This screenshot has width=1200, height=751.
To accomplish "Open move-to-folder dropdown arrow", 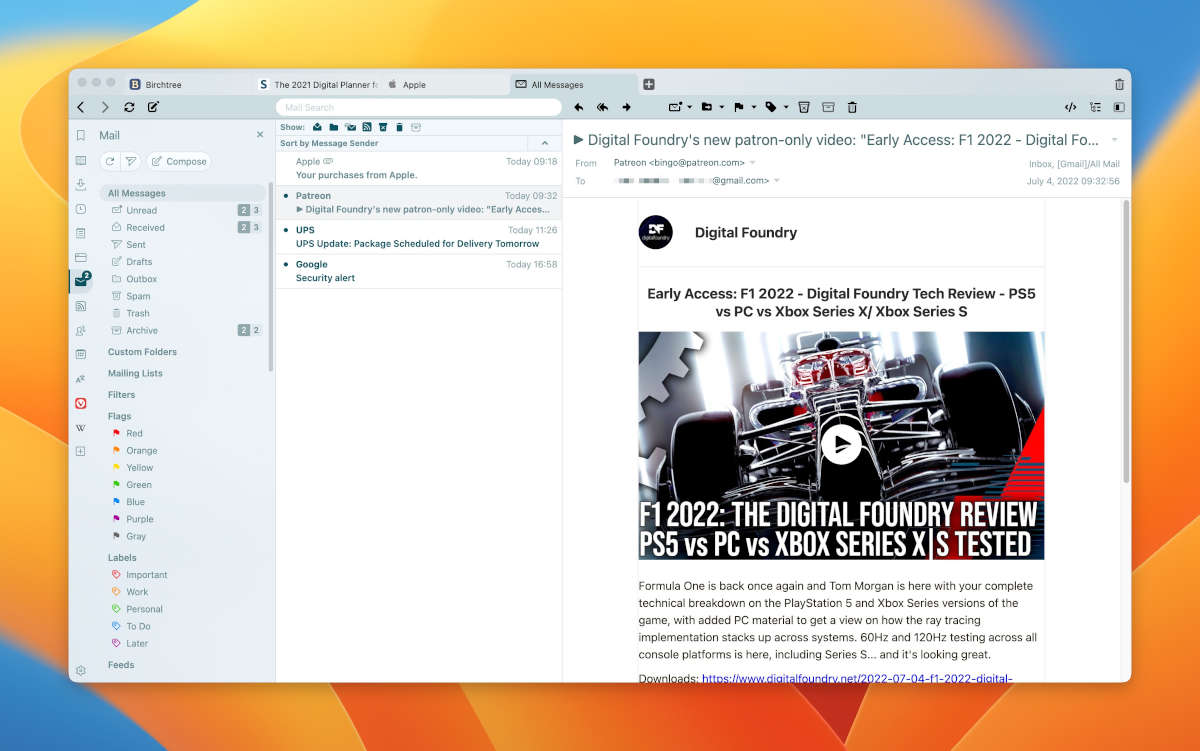I will click(722, 107).
